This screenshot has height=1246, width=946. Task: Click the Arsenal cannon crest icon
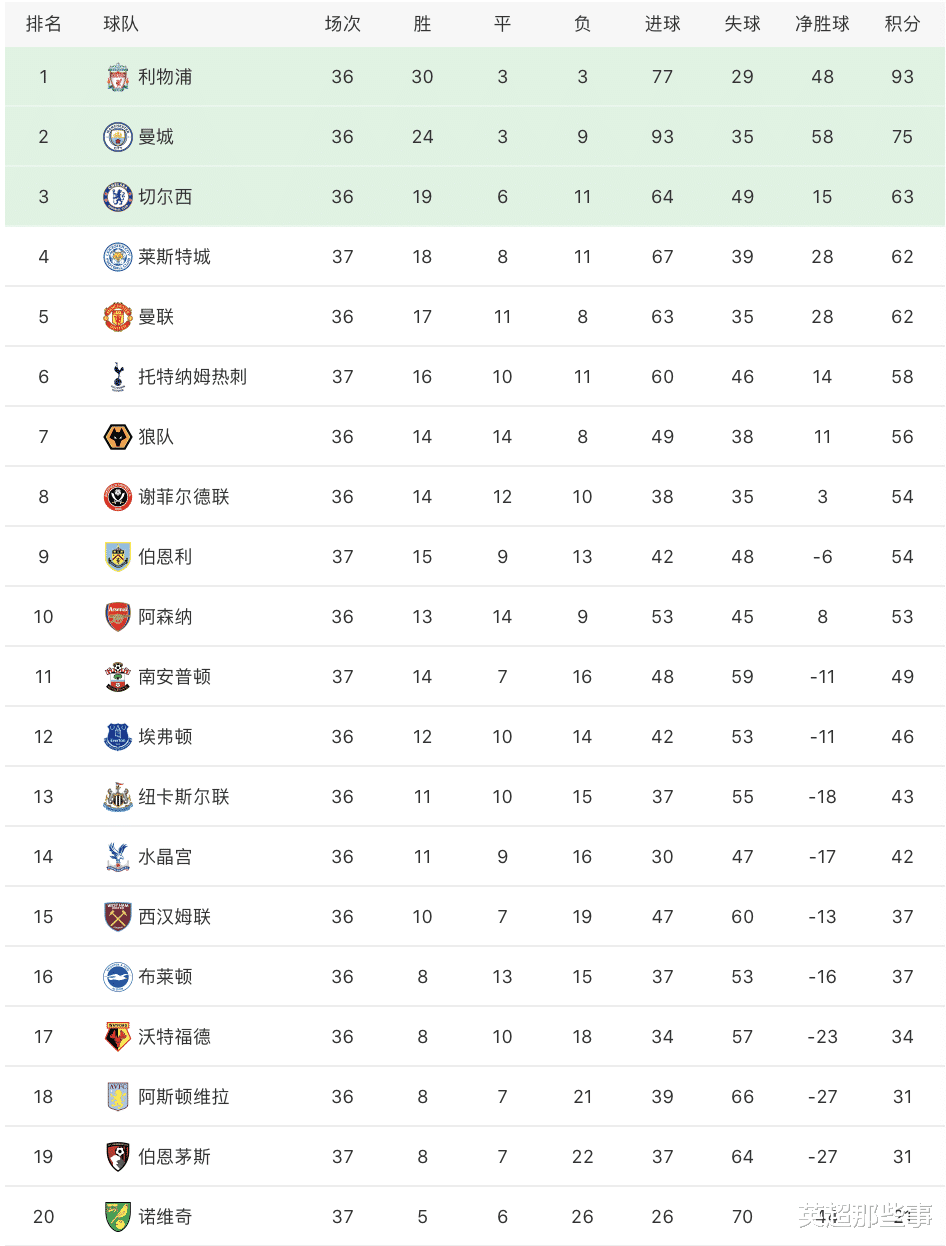[118, 617]
